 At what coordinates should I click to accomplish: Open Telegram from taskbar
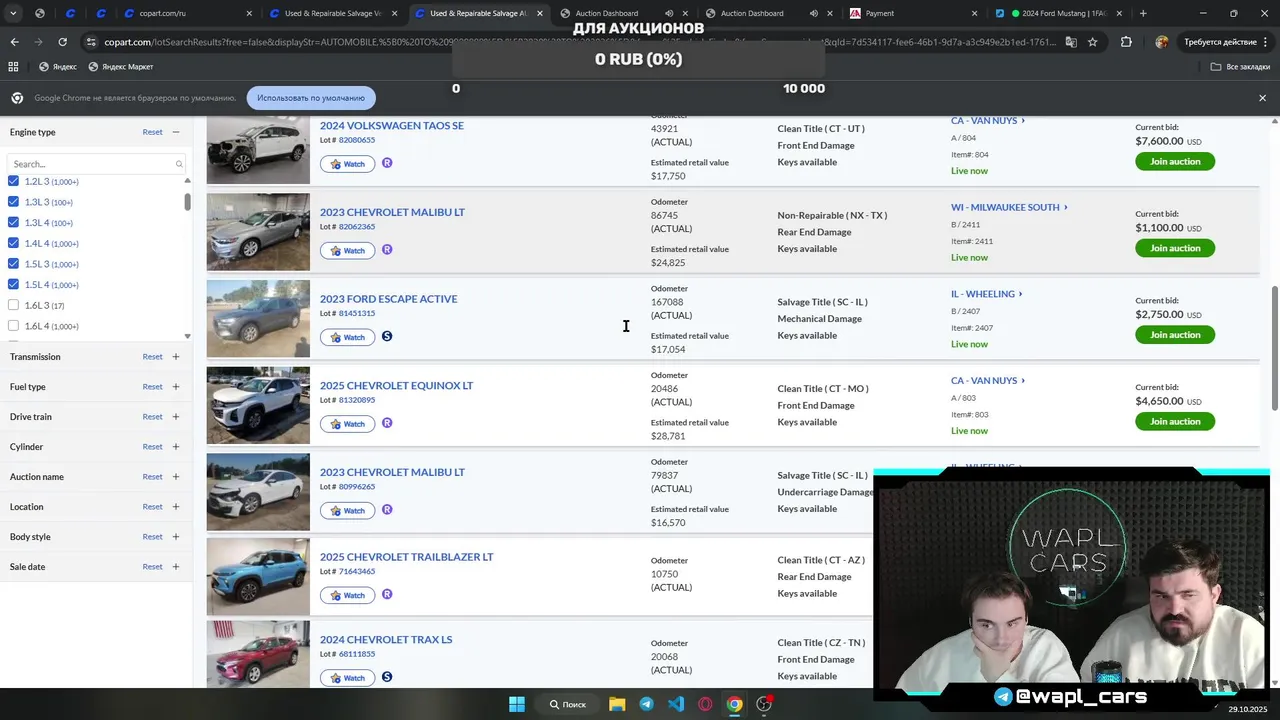click(x=646, y=704)
